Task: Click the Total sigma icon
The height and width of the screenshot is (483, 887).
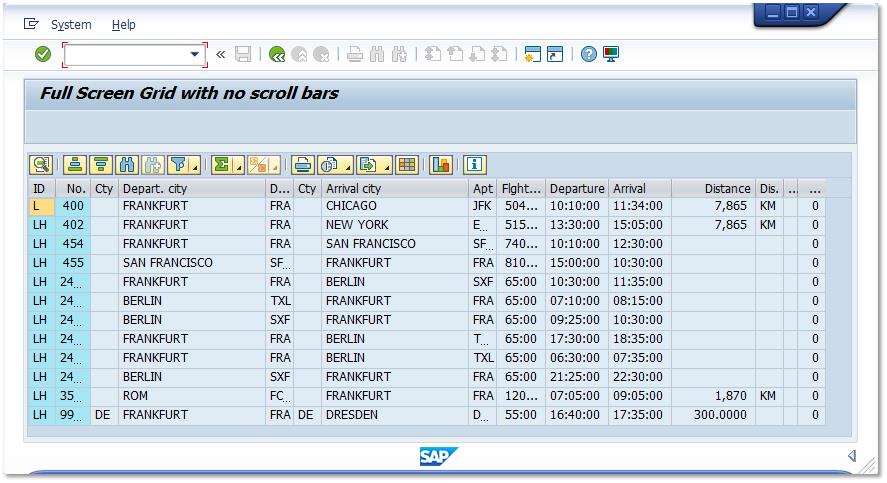Action: click(222, 165)
